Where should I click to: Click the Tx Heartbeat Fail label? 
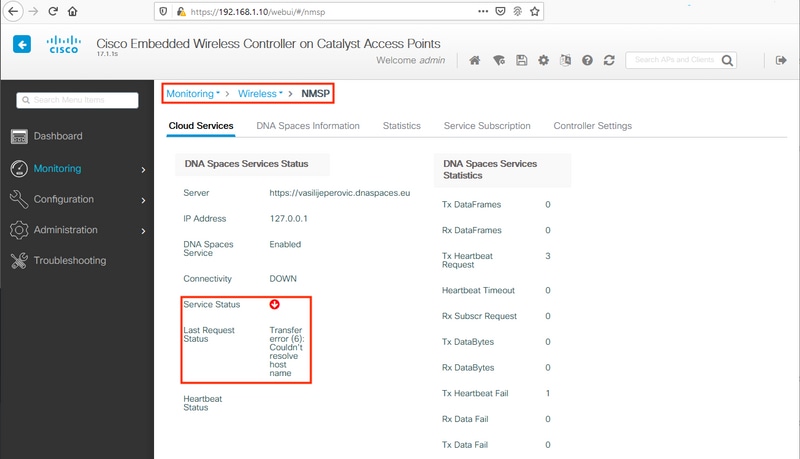[475, 393]
